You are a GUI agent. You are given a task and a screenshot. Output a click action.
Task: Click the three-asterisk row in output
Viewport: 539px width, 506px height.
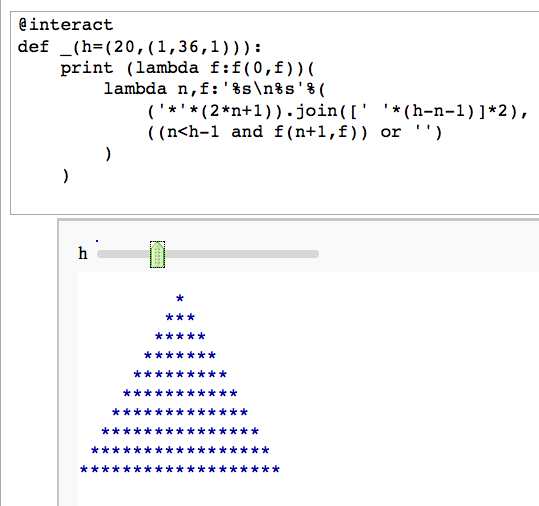pos(180,317)
